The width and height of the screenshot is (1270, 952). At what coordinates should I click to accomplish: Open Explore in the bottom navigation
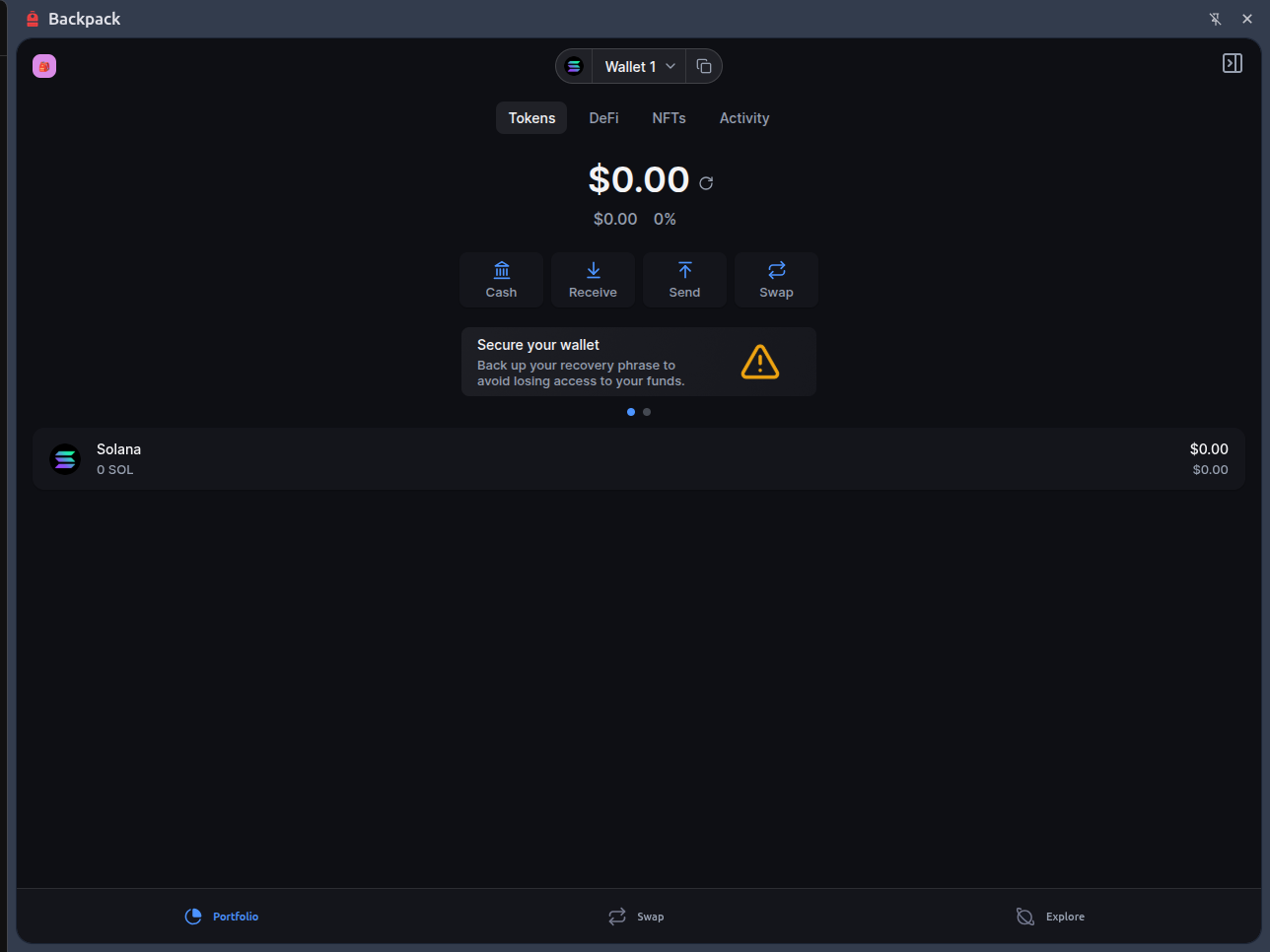(x=1050, y=917)
